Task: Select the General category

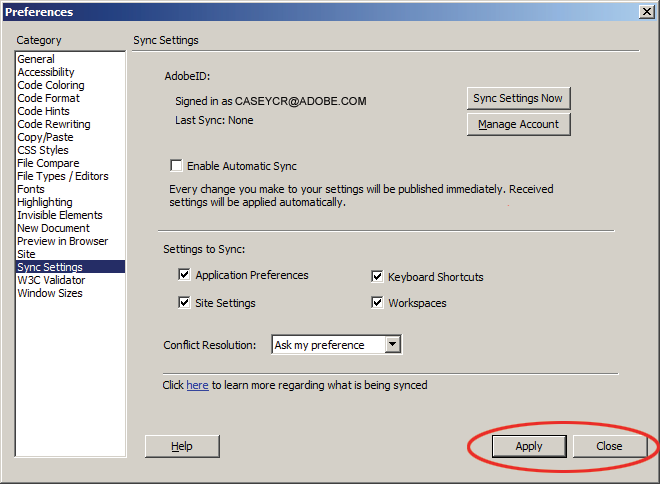Action: 36,59
